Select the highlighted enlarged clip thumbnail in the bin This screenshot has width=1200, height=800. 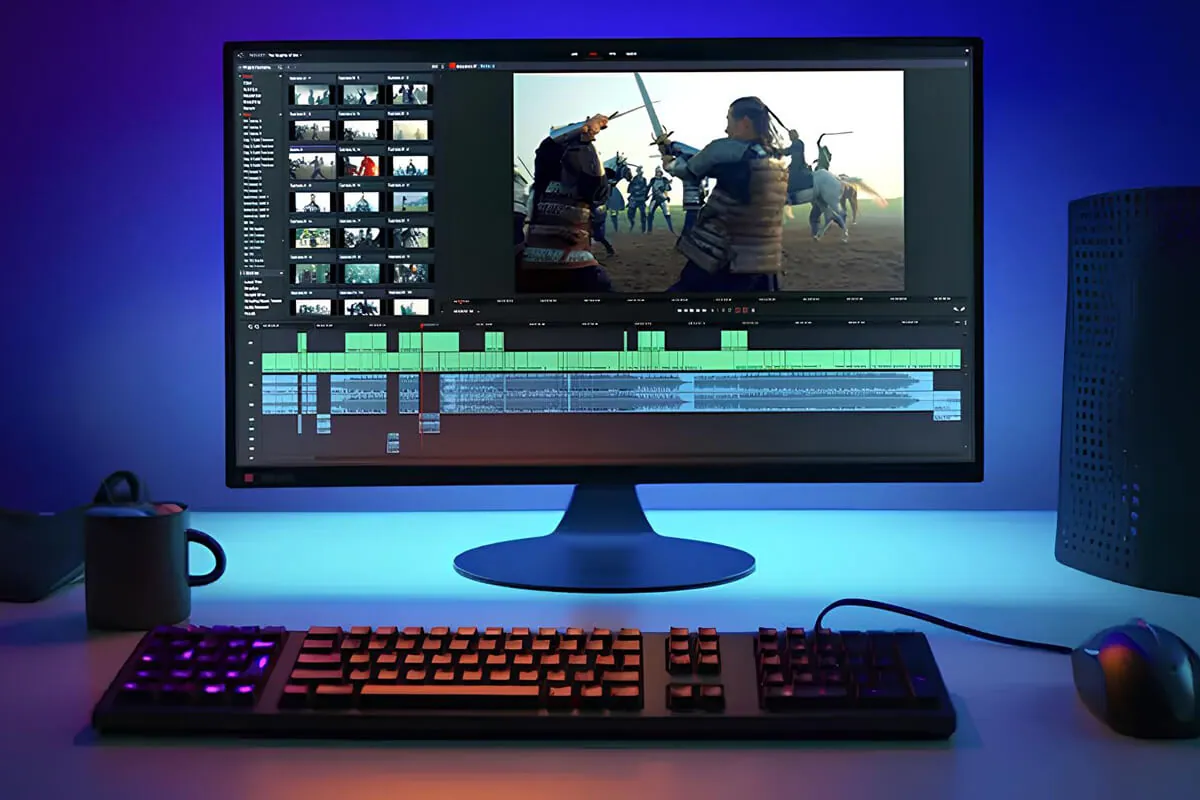pyautogui.click(x=312, y=166)
